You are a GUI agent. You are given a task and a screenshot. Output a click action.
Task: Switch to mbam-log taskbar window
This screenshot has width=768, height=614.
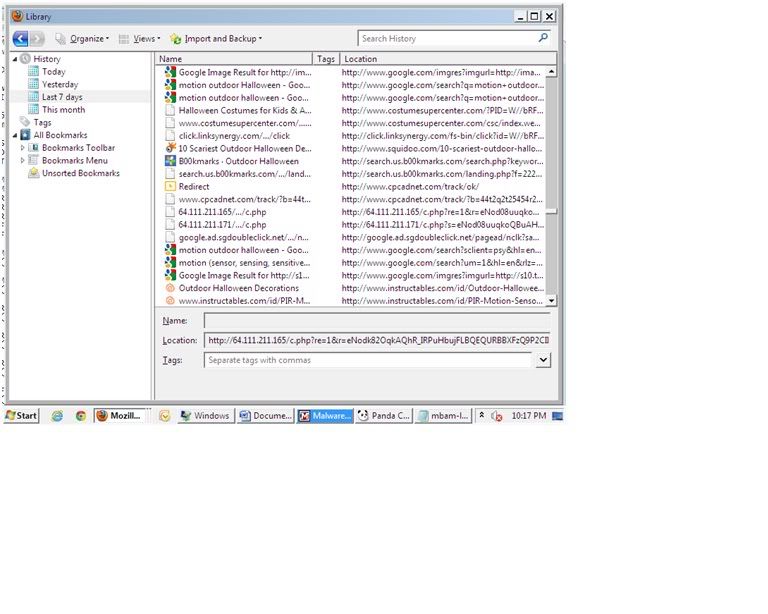click(x=443, y=416)
